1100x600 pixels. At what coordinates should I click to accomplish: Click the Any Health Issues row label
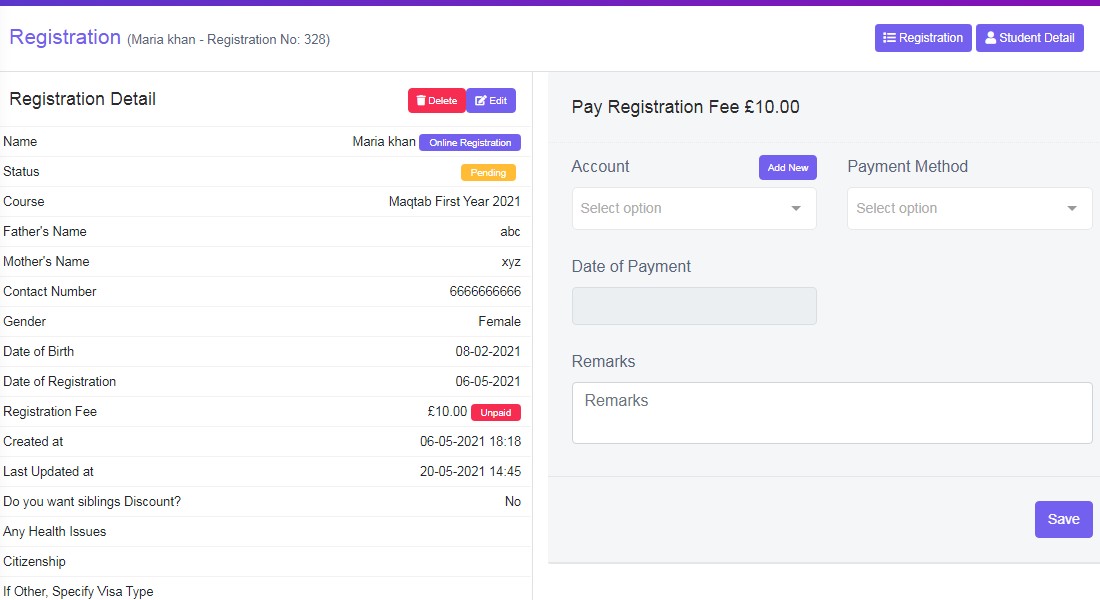(55, 531)
